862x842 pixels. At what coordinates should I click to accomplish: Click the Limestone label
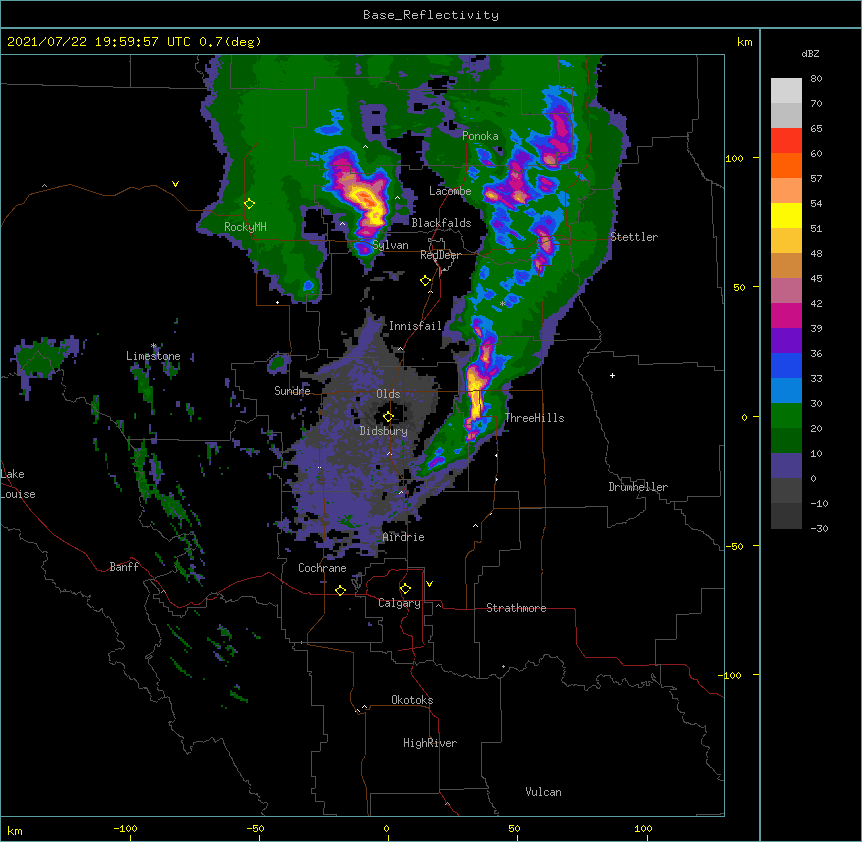click(153, 356)
